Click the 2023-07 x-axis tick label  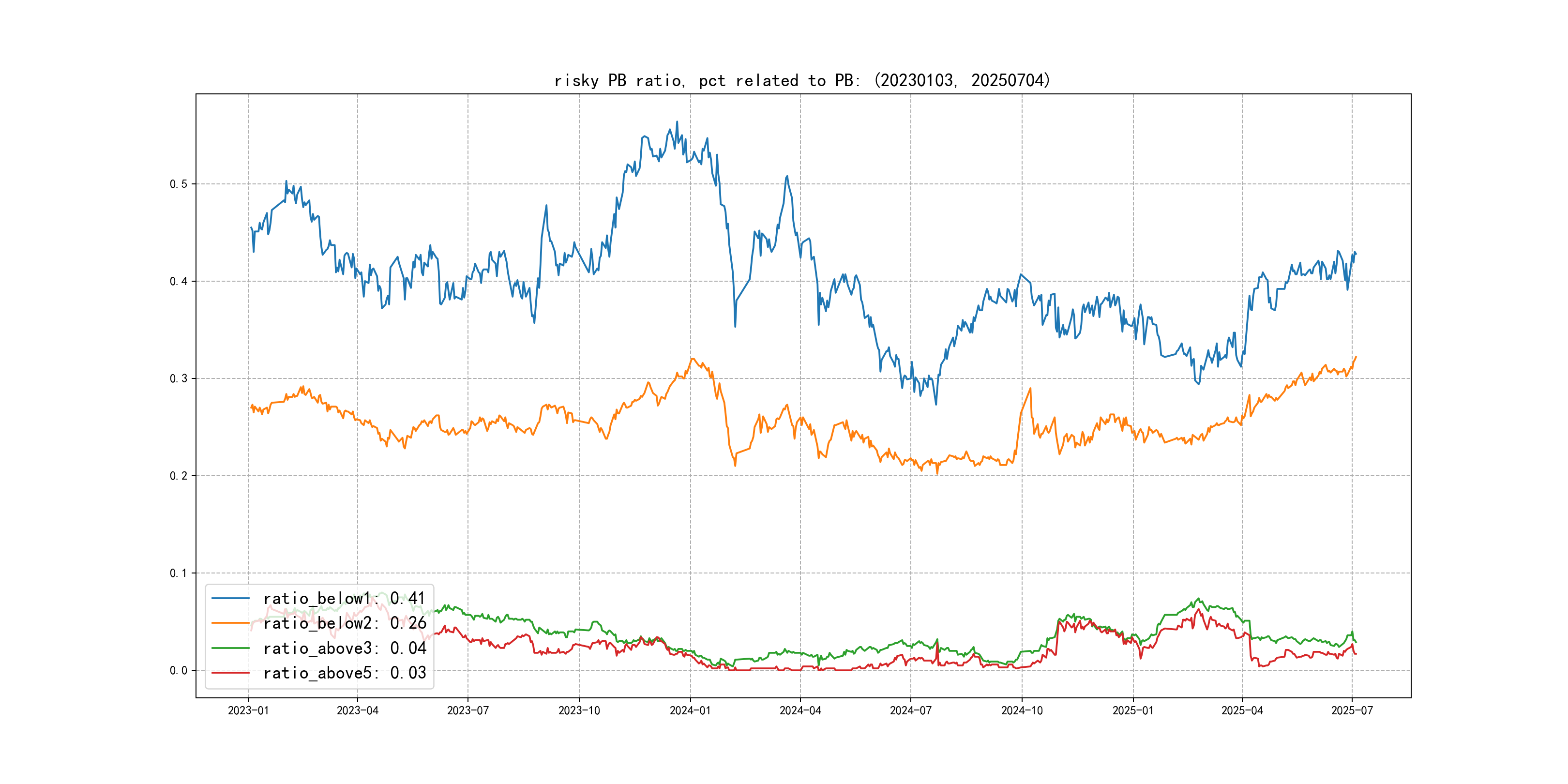pyautogui.click(x=467, y=710)
